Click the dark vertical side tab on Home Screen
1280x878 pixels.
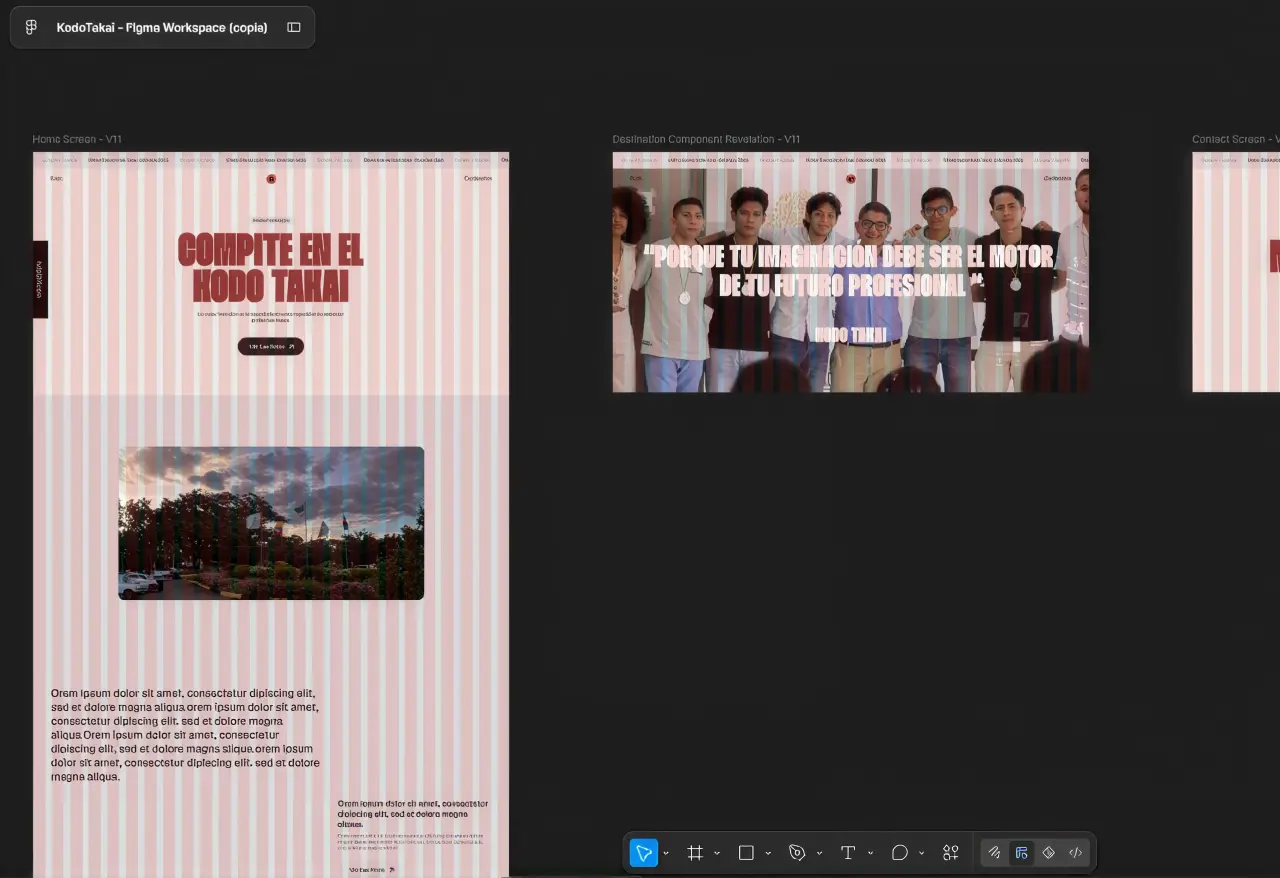coord(40,279)
